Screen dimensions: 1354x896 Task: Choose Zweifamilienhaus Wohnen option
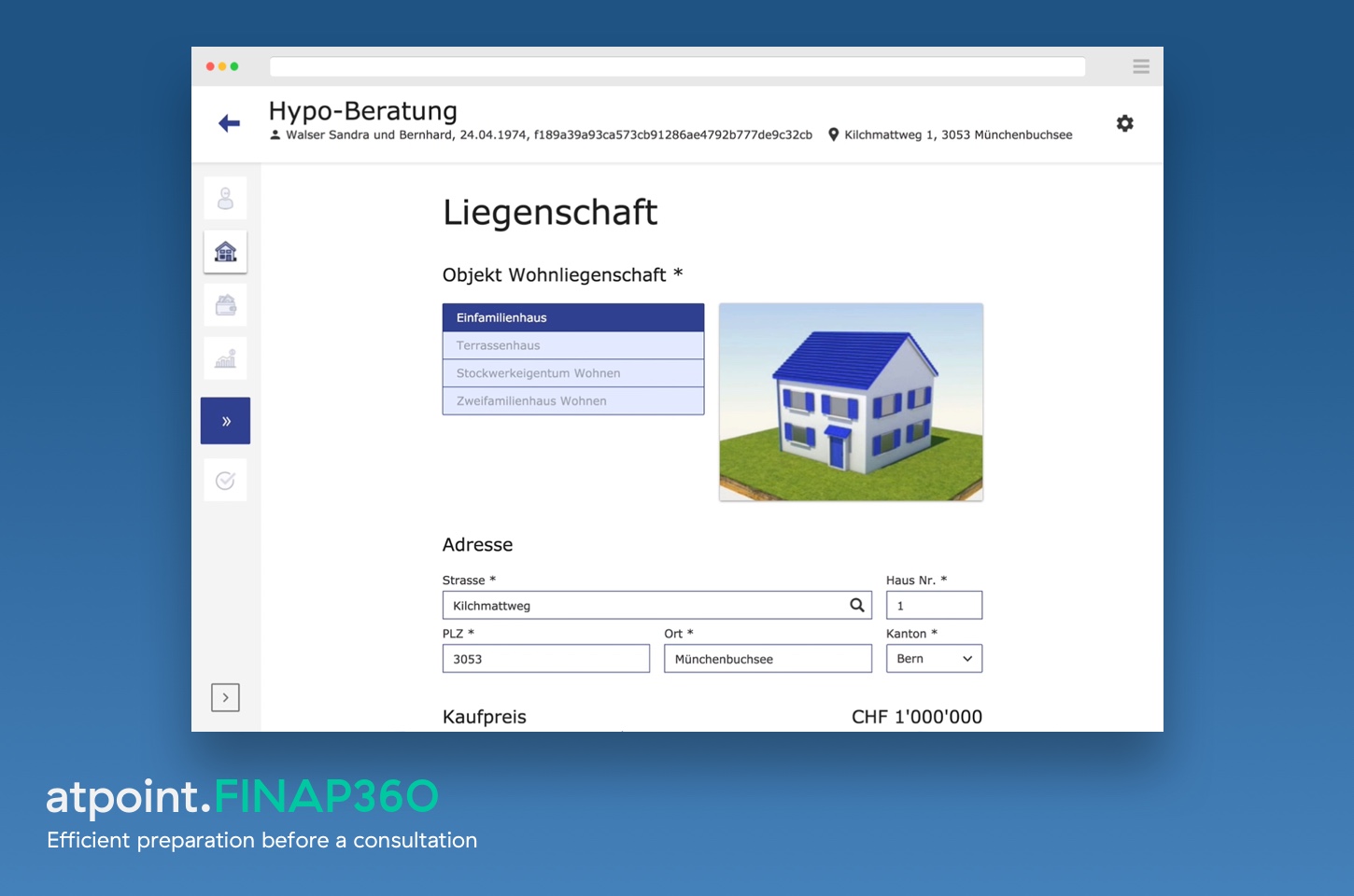tap(573, 401)
